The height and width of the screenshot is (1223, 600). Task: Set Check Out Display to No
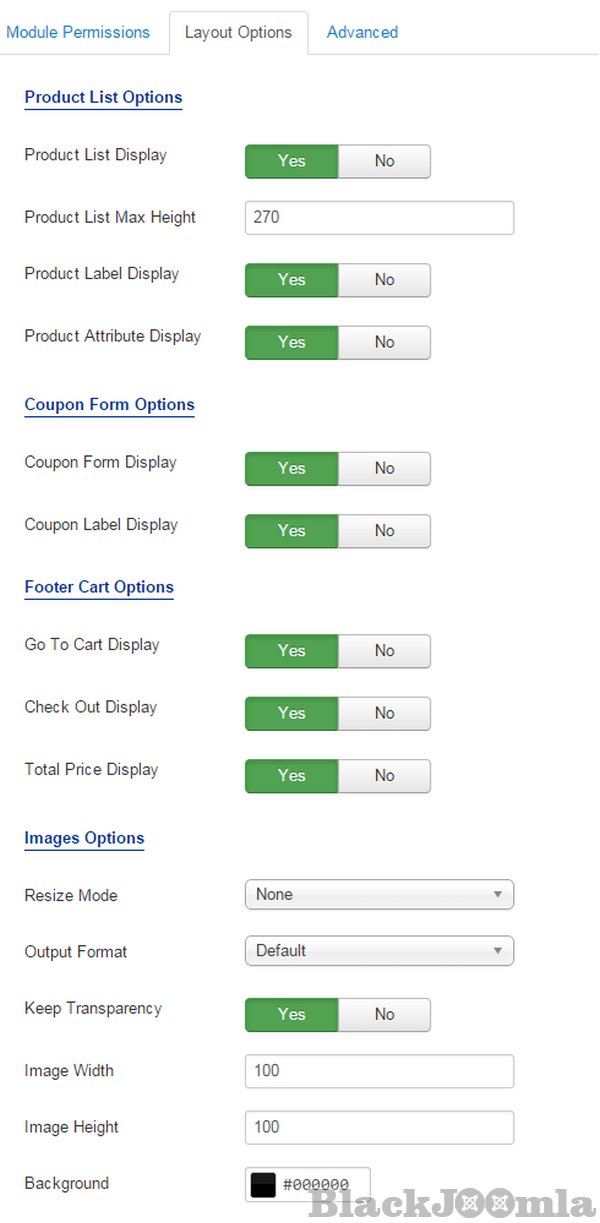coord(384,713)
